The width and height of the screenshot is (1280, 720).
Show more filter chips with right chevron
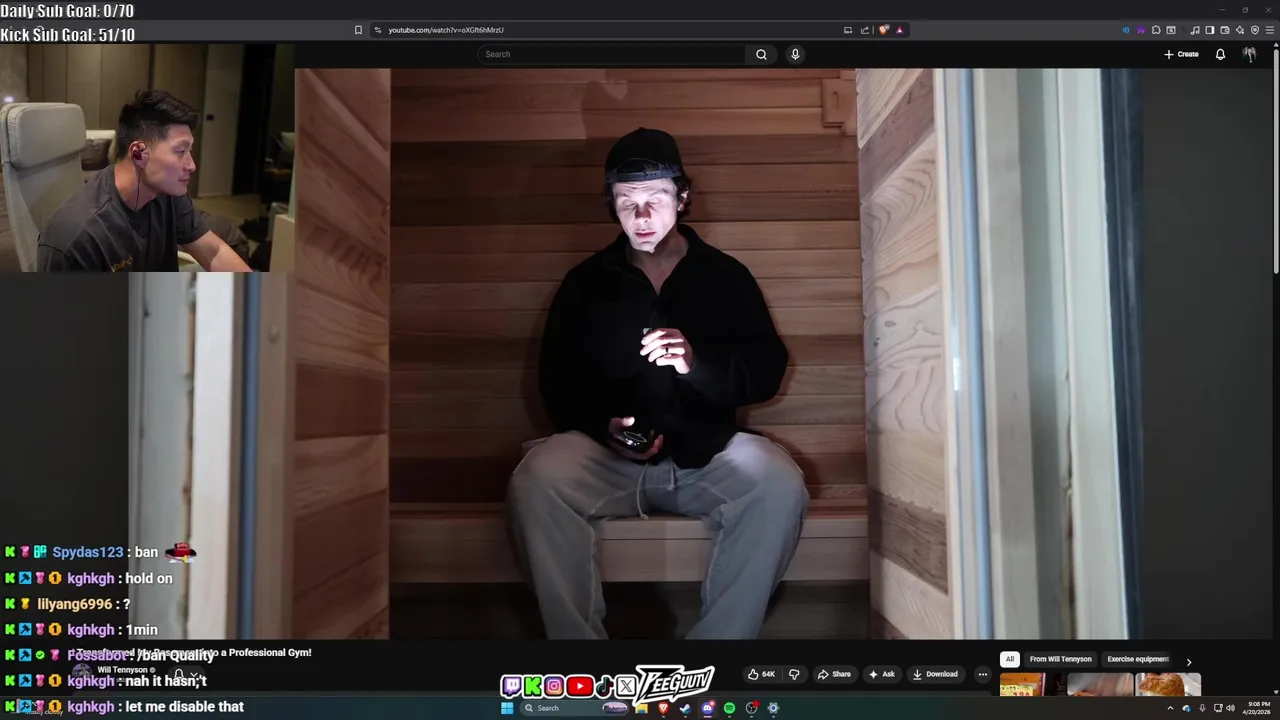click(1188, 661)
